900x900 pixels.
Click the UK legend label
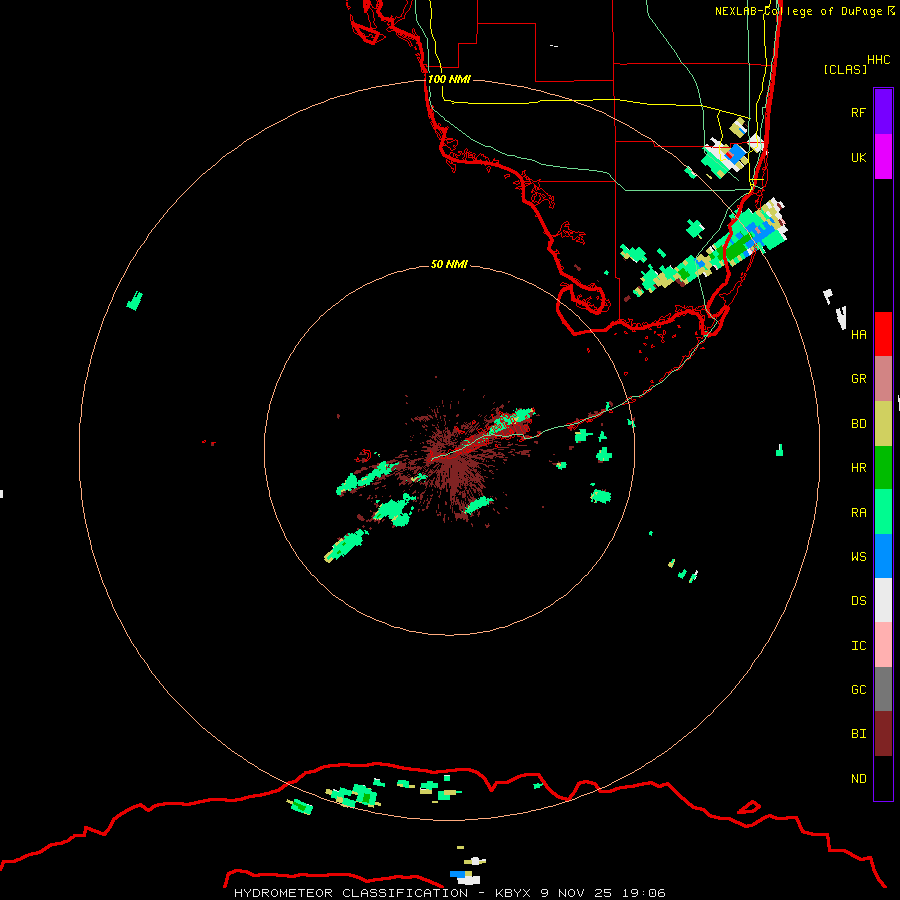click(x=858, y=157)
